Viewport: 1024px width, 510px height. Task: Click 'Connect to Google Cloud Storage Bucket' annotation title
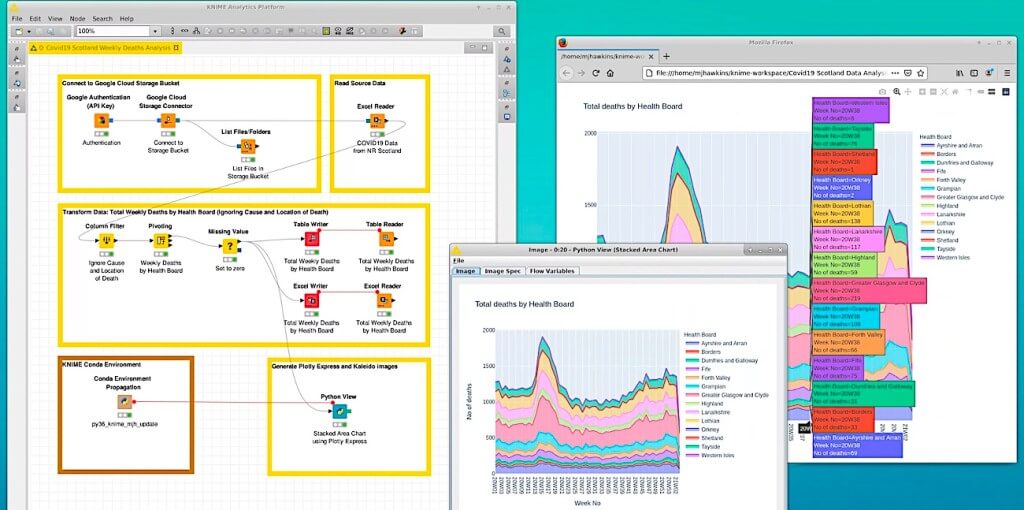click(121, 84)
